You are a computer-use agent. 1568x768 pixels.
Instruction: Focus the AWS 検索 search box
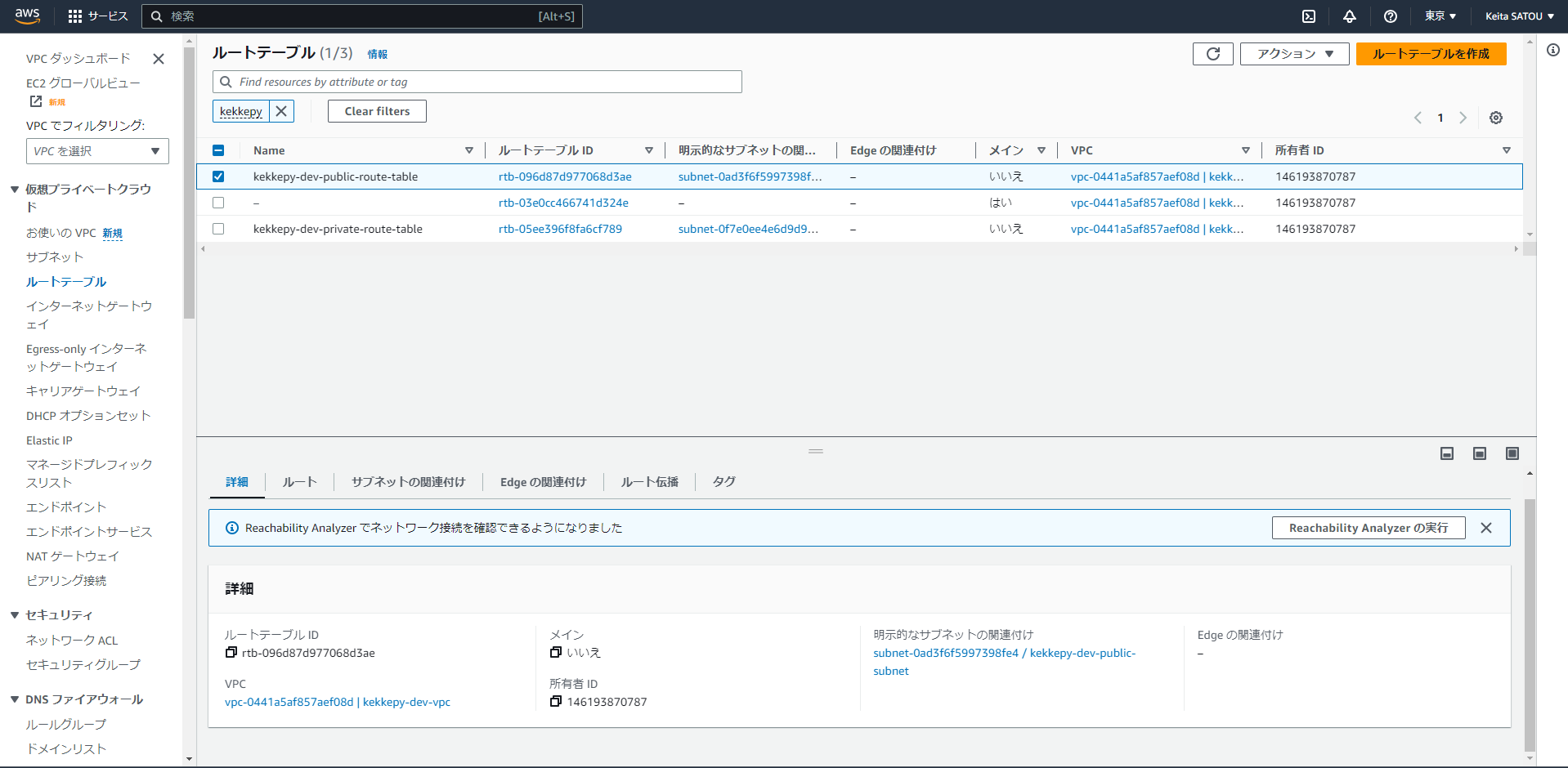tap(362, 16)
